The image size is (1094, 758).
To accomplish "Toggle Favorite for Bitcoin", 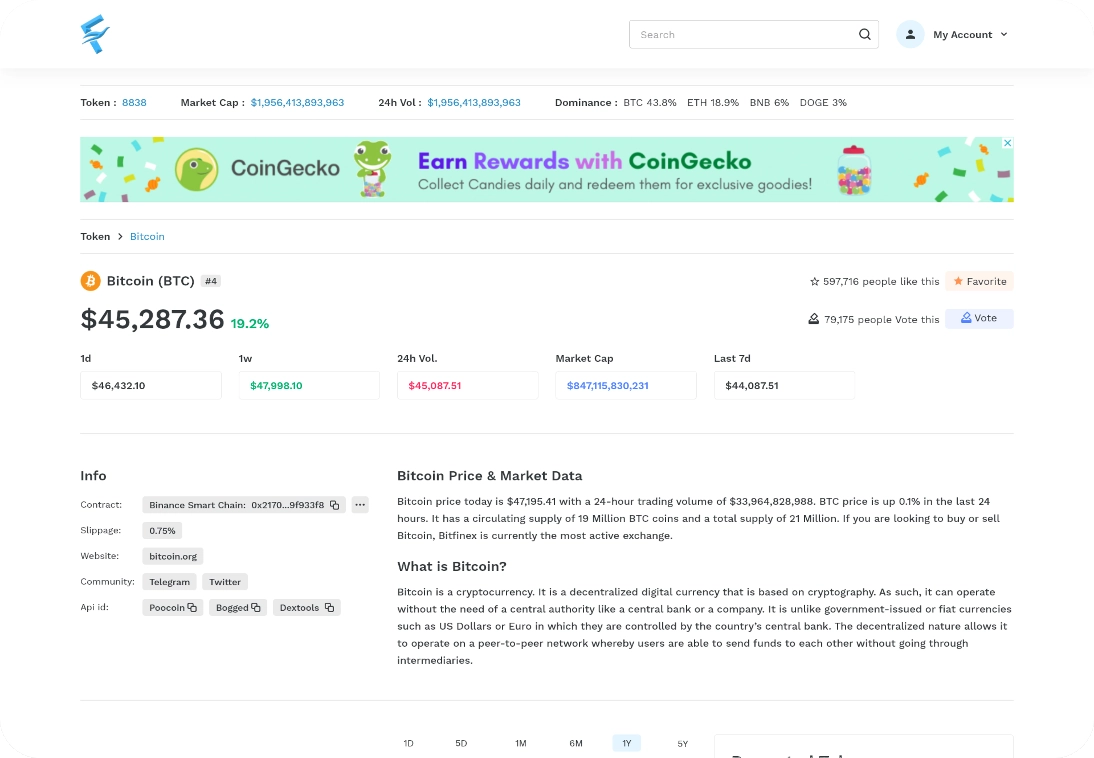I will (x=979, y=281).
